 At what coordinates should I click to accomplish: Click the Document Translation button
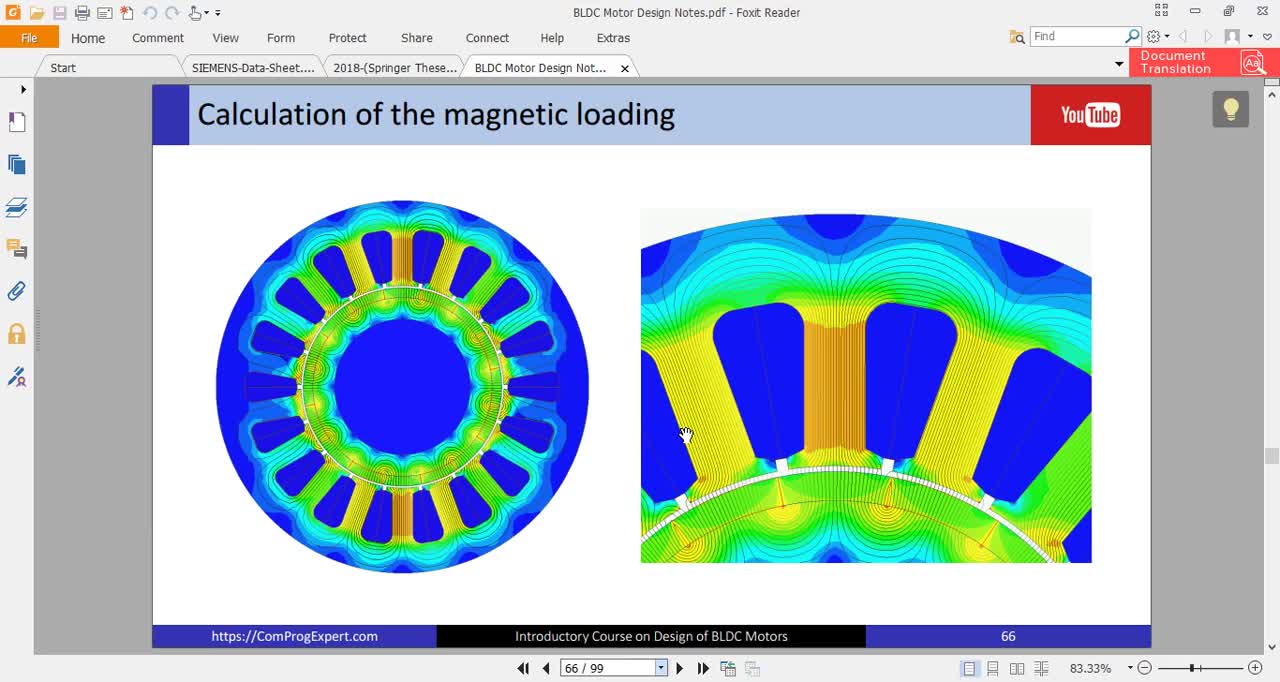tap(1204, 62)
